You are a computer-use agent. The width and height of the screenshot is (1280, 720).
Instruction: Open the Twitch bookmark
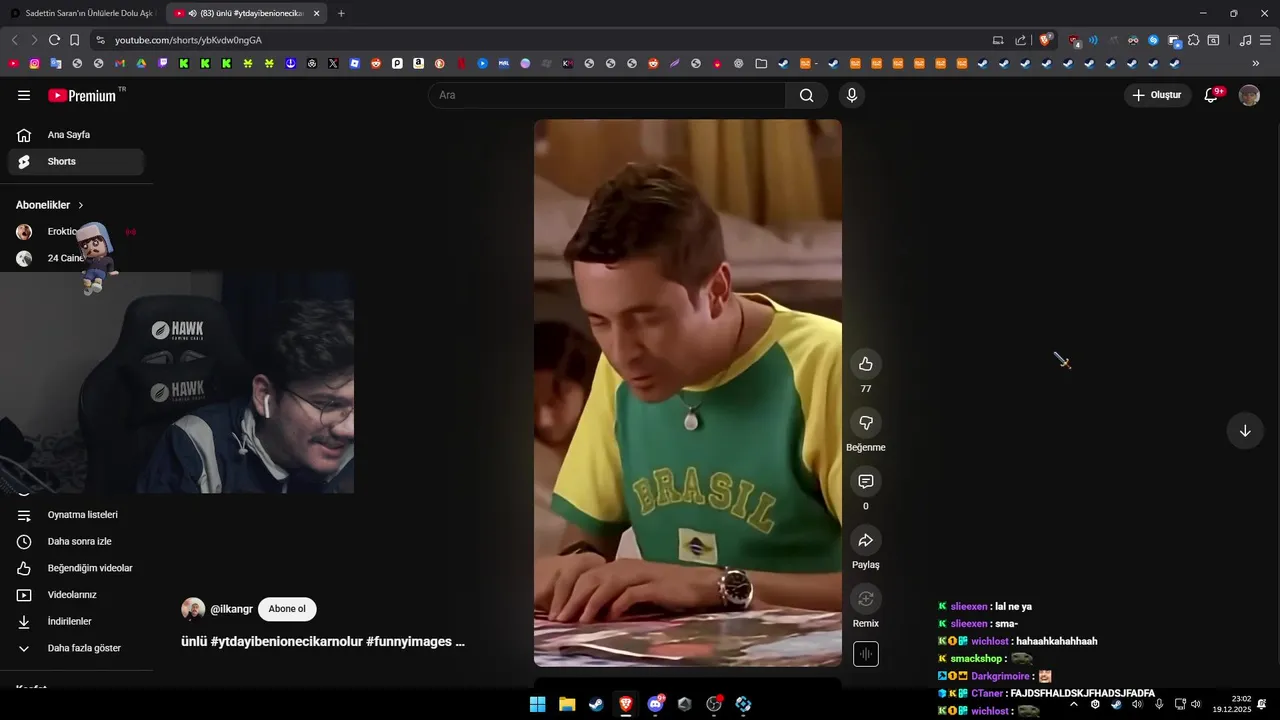coord(162,63)
